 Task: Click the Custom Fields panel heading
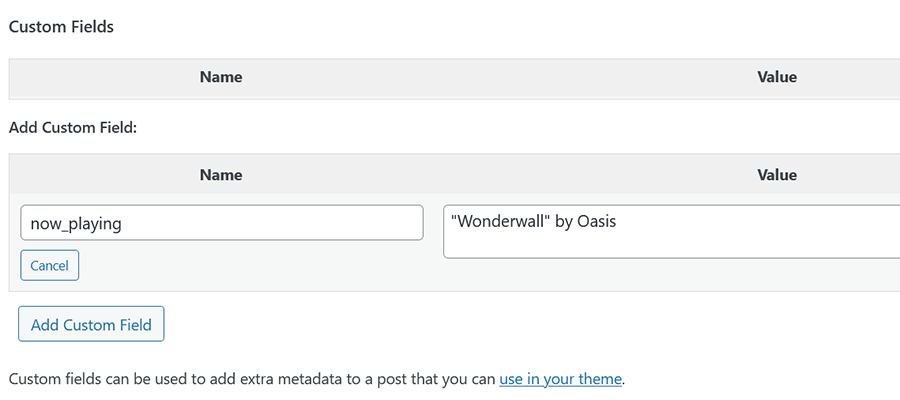click(x=61, y=27)
